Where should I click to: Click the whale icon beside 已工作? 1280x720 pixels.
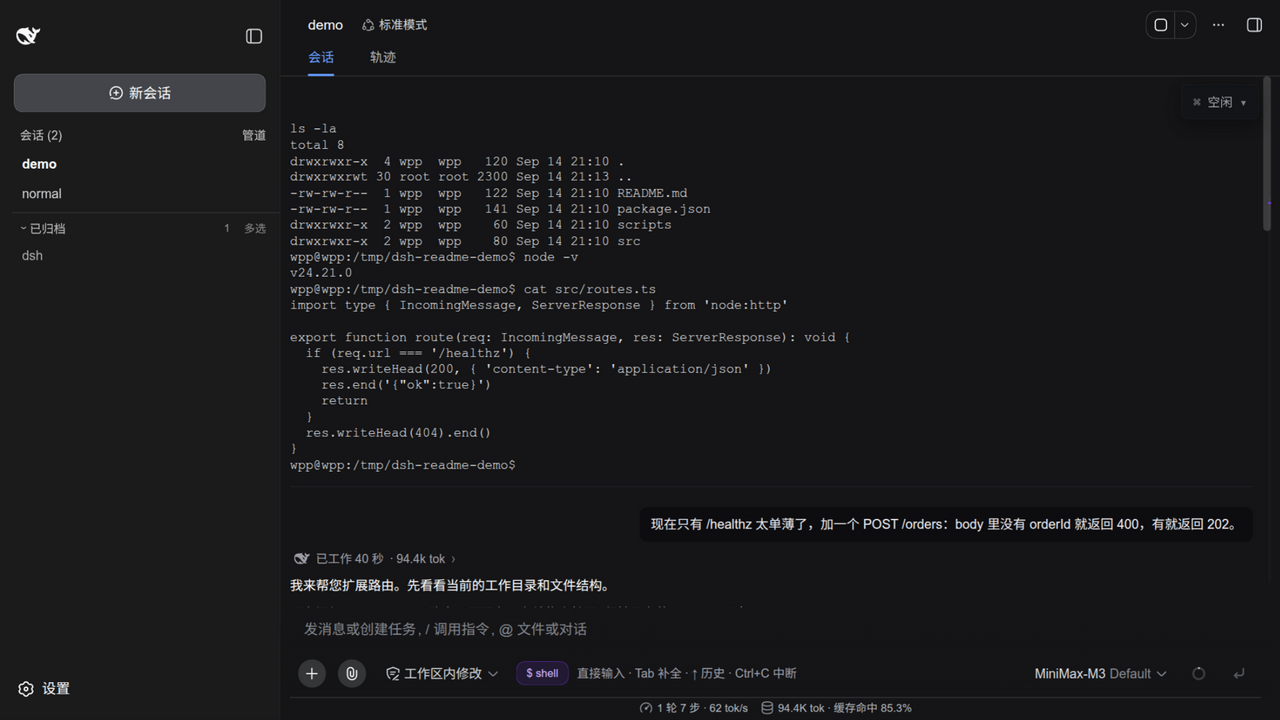coord(302,559)
